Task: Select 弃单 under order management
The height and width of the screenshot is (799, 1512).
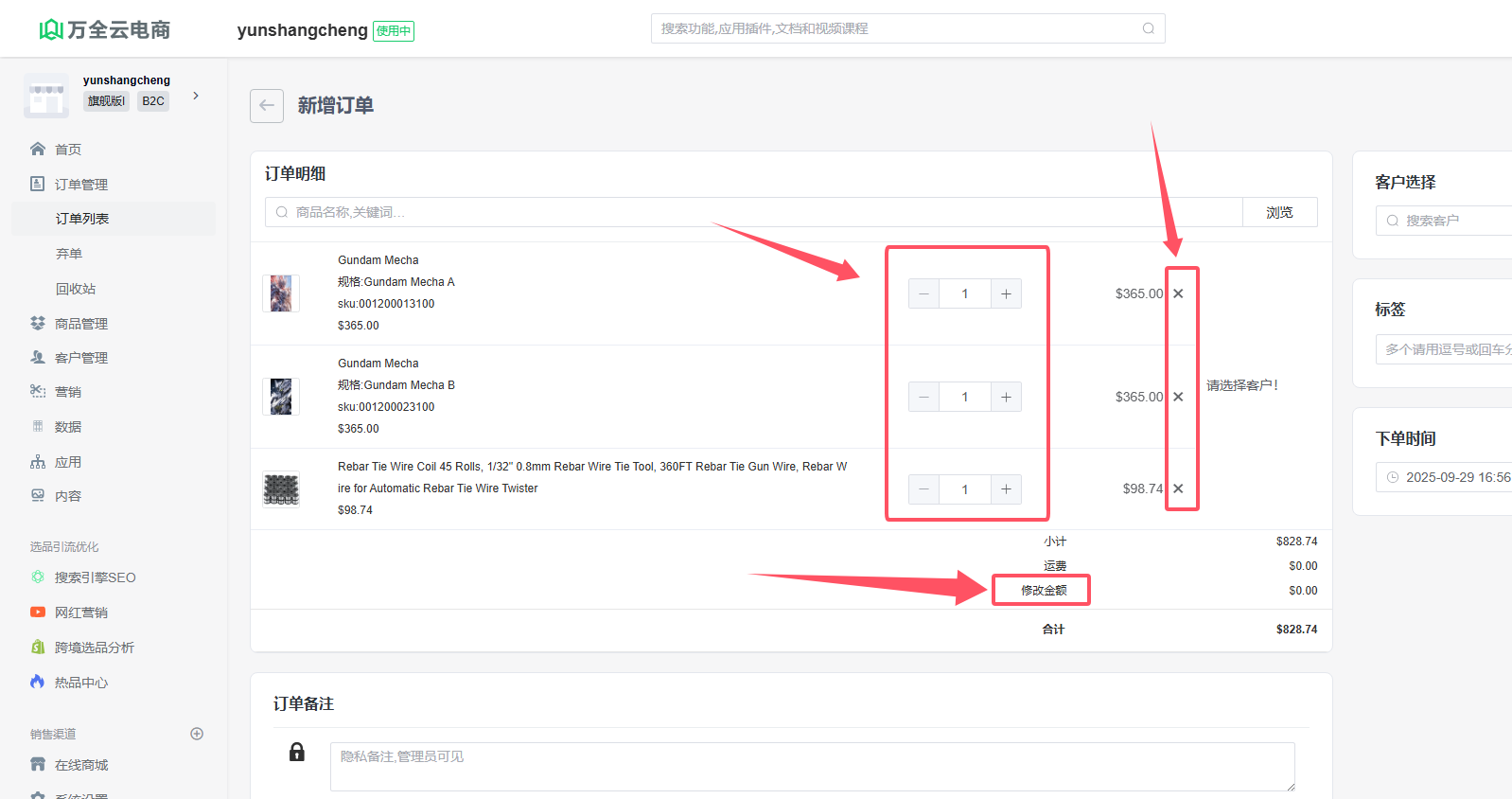Action: tap(69, 254)
